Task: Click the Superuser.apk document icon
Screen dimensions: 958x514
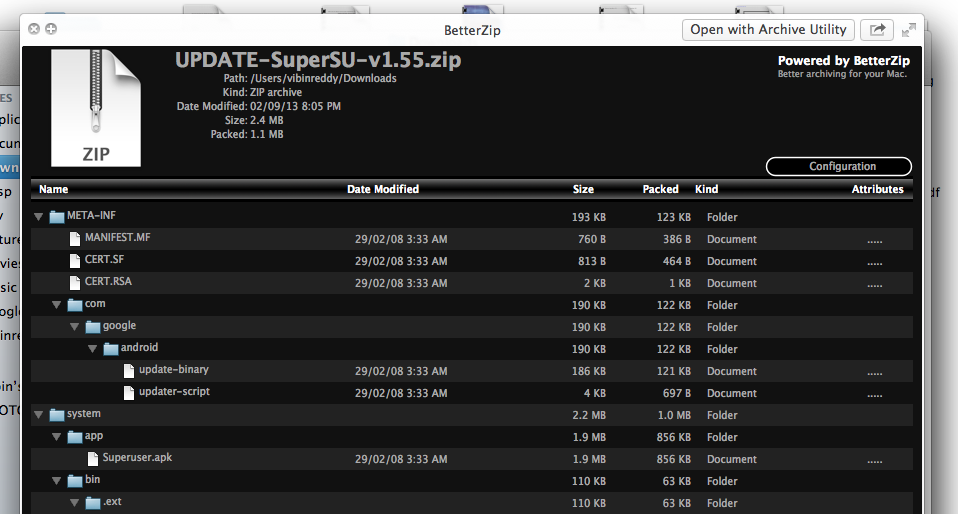Action: click(x=93, y=459)
